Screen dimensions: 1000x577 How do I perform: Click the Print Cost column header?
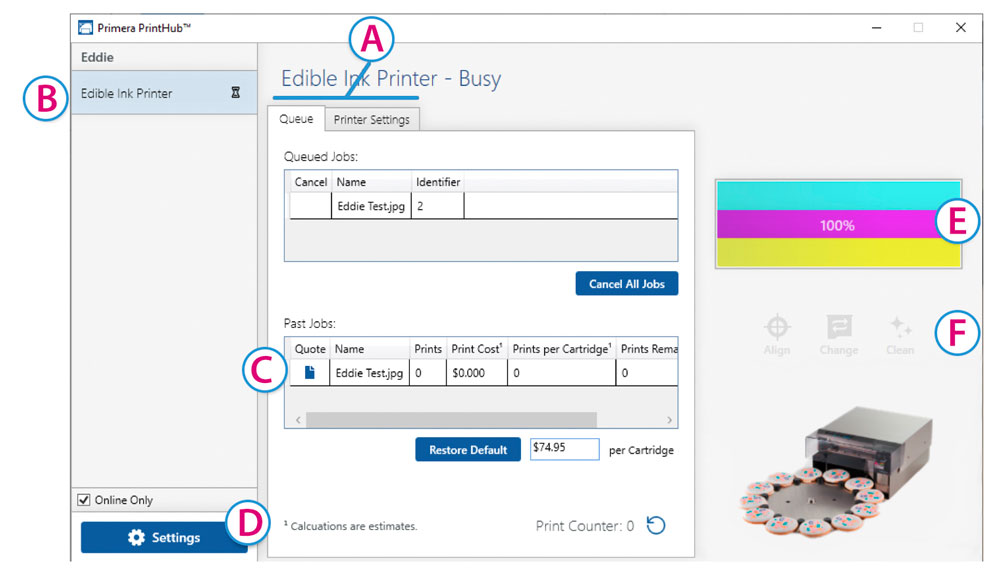[477, 349]
